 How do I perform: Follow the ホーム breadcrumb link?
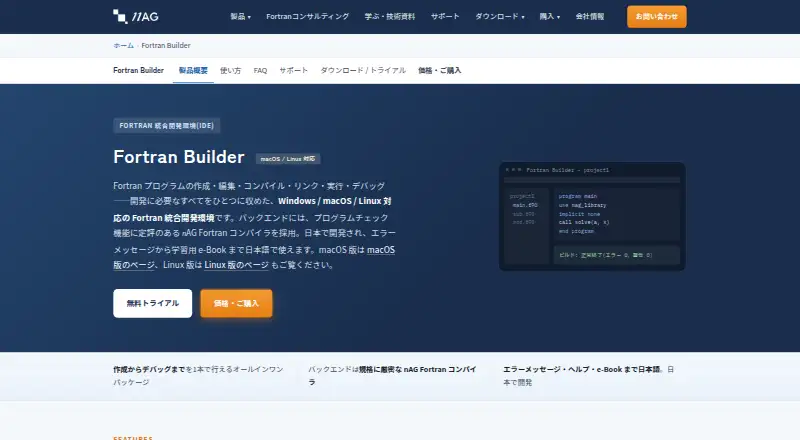click(123, 45)
